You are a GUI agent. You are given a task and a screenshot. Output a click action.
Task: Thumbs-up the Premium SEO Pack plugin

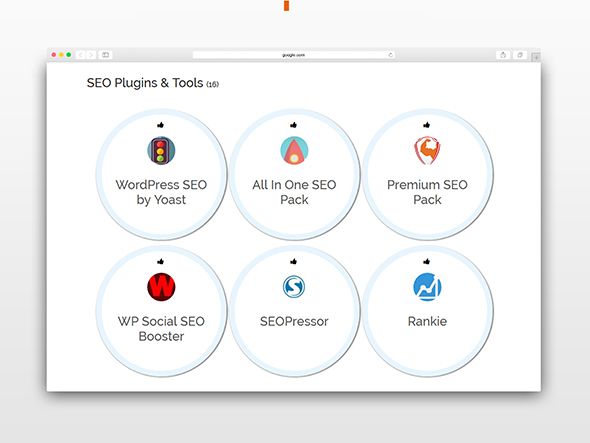coord(426,125)
